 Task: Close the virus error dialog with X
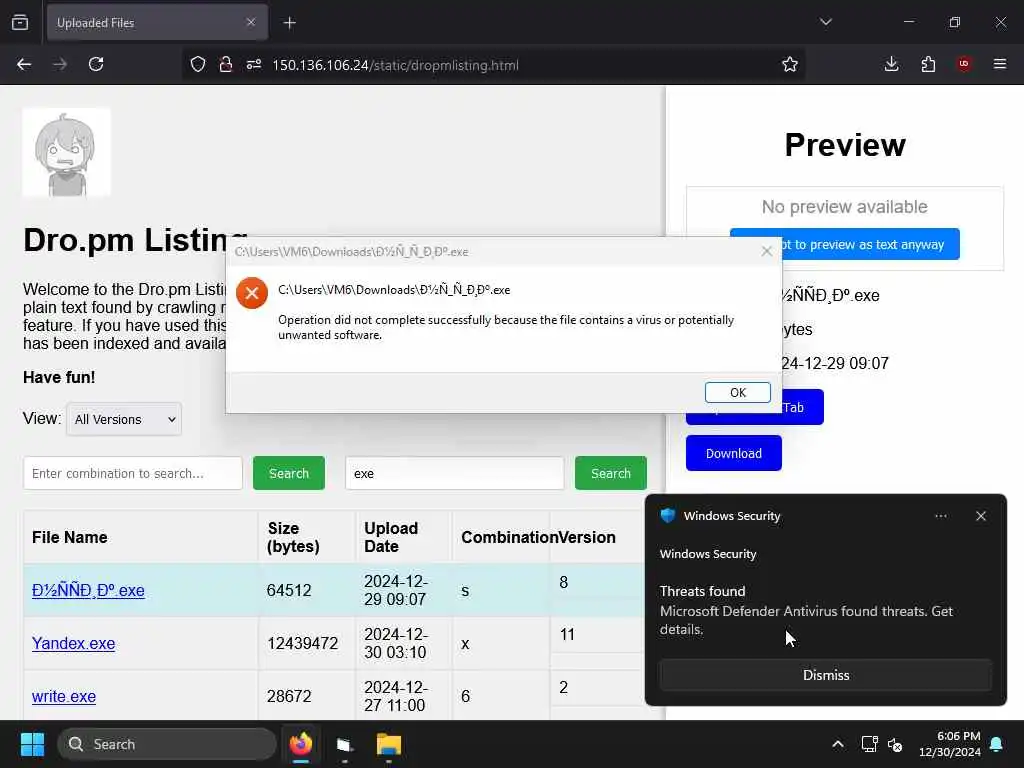[767, 251]
